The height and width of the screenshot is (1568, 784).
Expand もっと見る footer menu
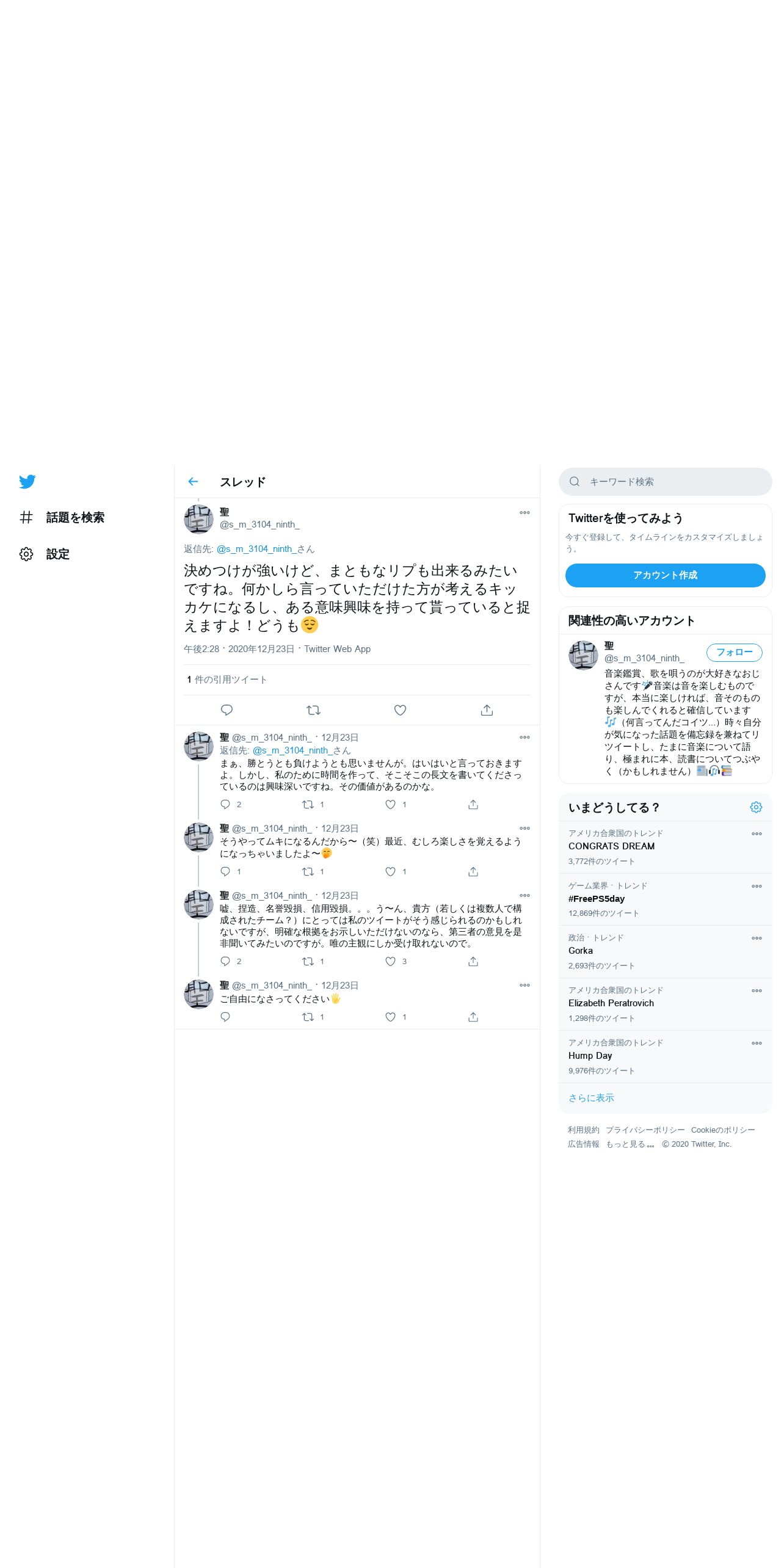(x=630, y=1144)
